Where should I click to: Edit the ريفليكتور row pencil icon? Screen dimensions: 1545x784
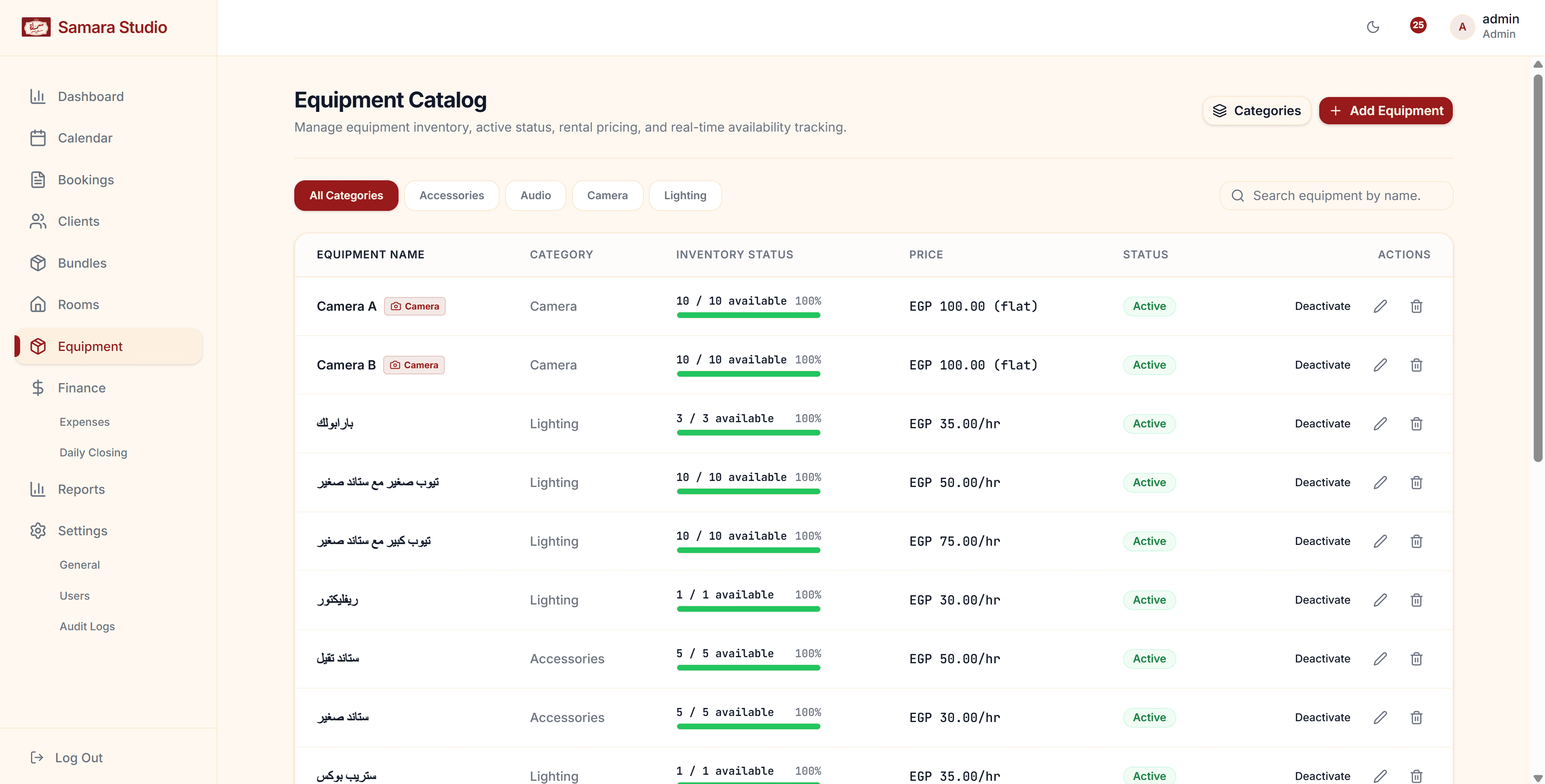coord(1380,600)
